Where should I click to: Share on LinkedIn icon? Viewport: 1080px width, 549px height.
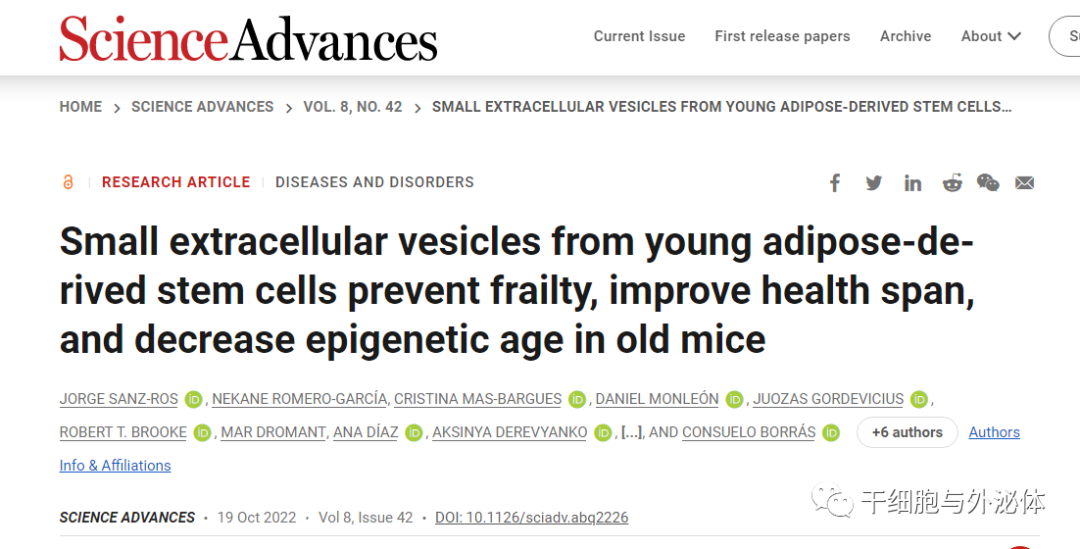click(x=913, y=183)
